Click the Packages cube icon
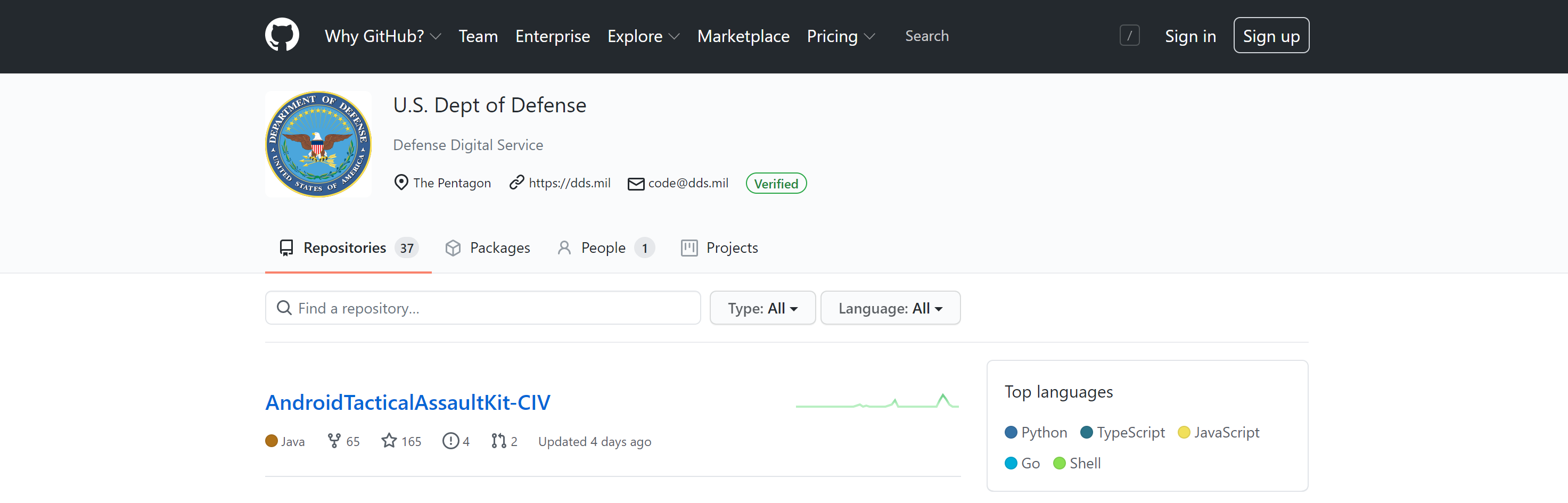 453,248
